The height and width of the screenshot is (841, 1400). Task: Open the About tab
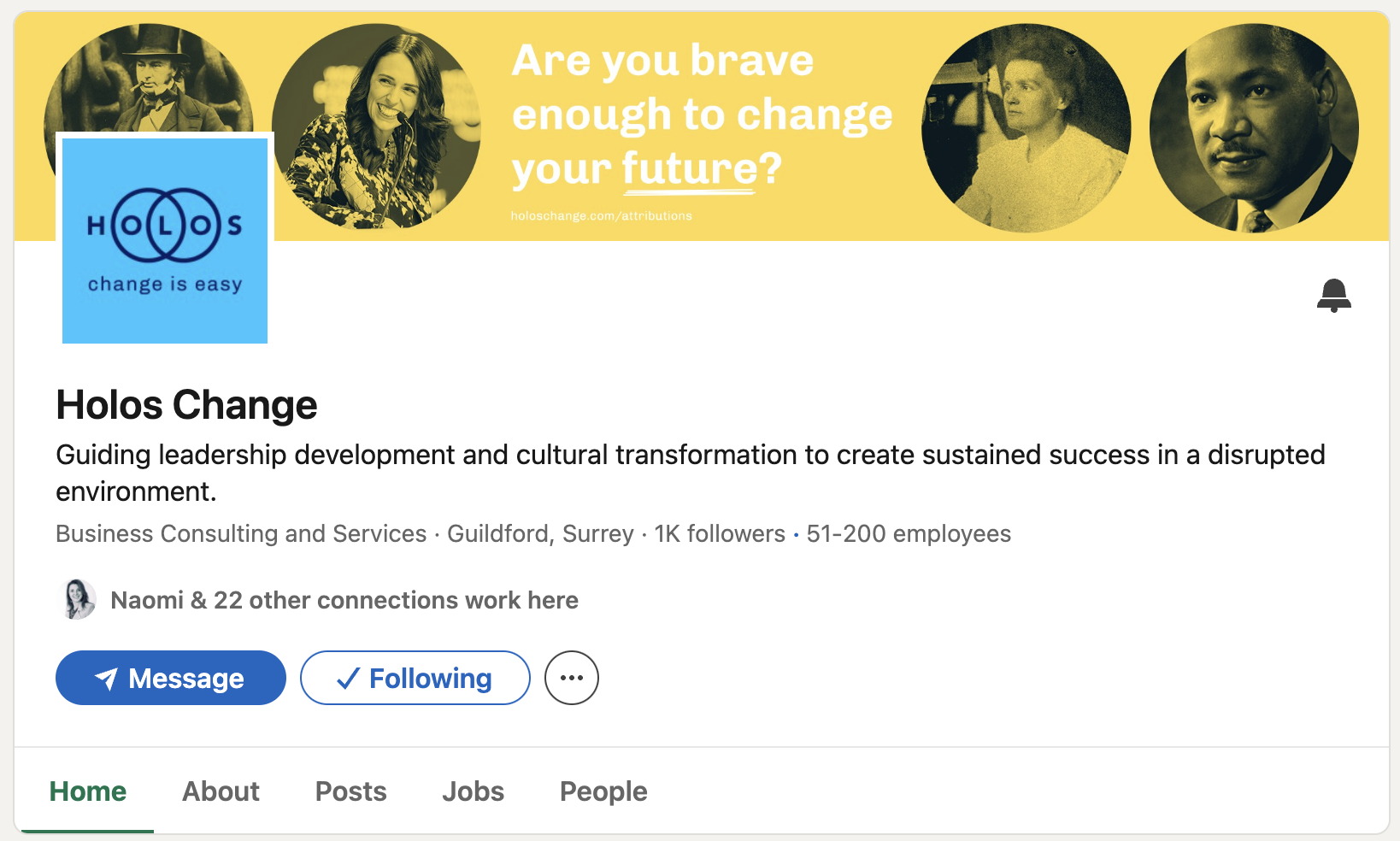(221, 791)
